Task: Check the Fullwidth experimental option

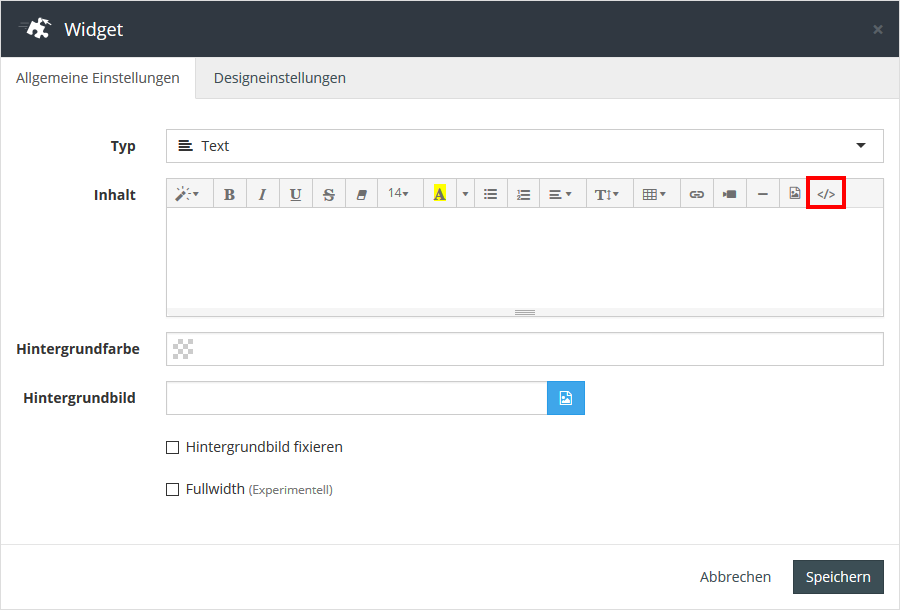Action: pos(172,490)
